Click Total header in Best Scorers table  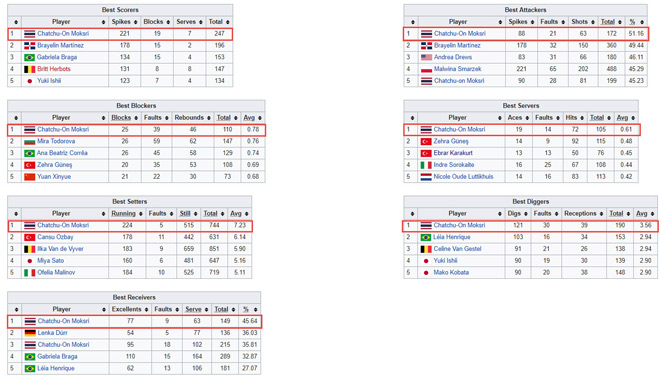[216, 22]
